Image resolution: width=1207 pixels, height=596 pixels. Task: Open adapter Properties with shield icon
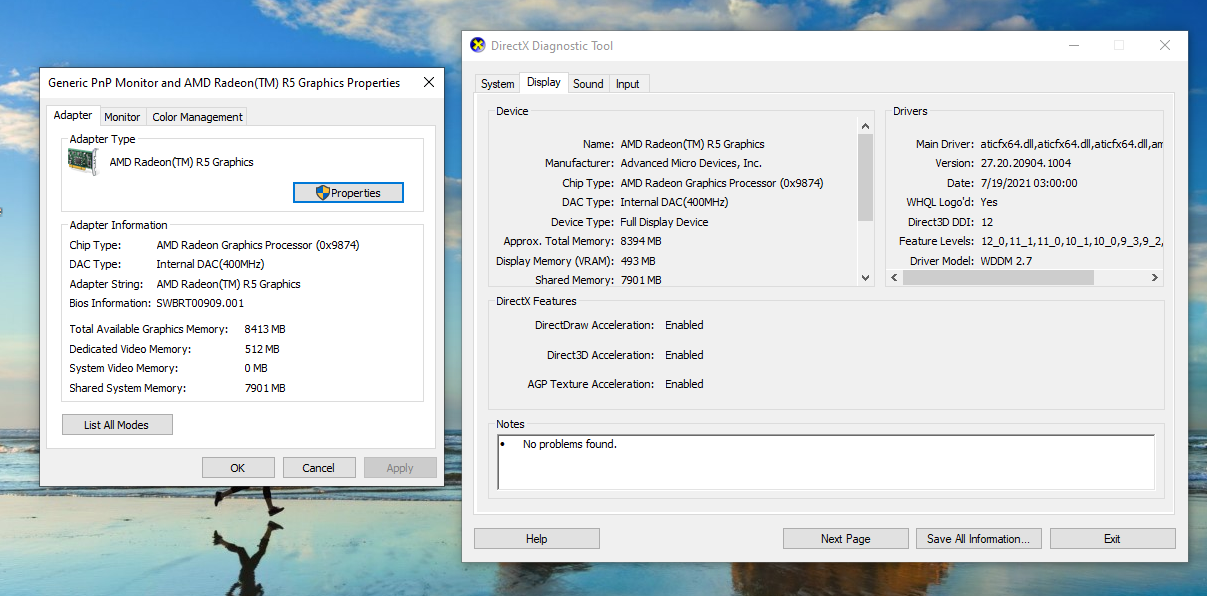pos(348,192)
